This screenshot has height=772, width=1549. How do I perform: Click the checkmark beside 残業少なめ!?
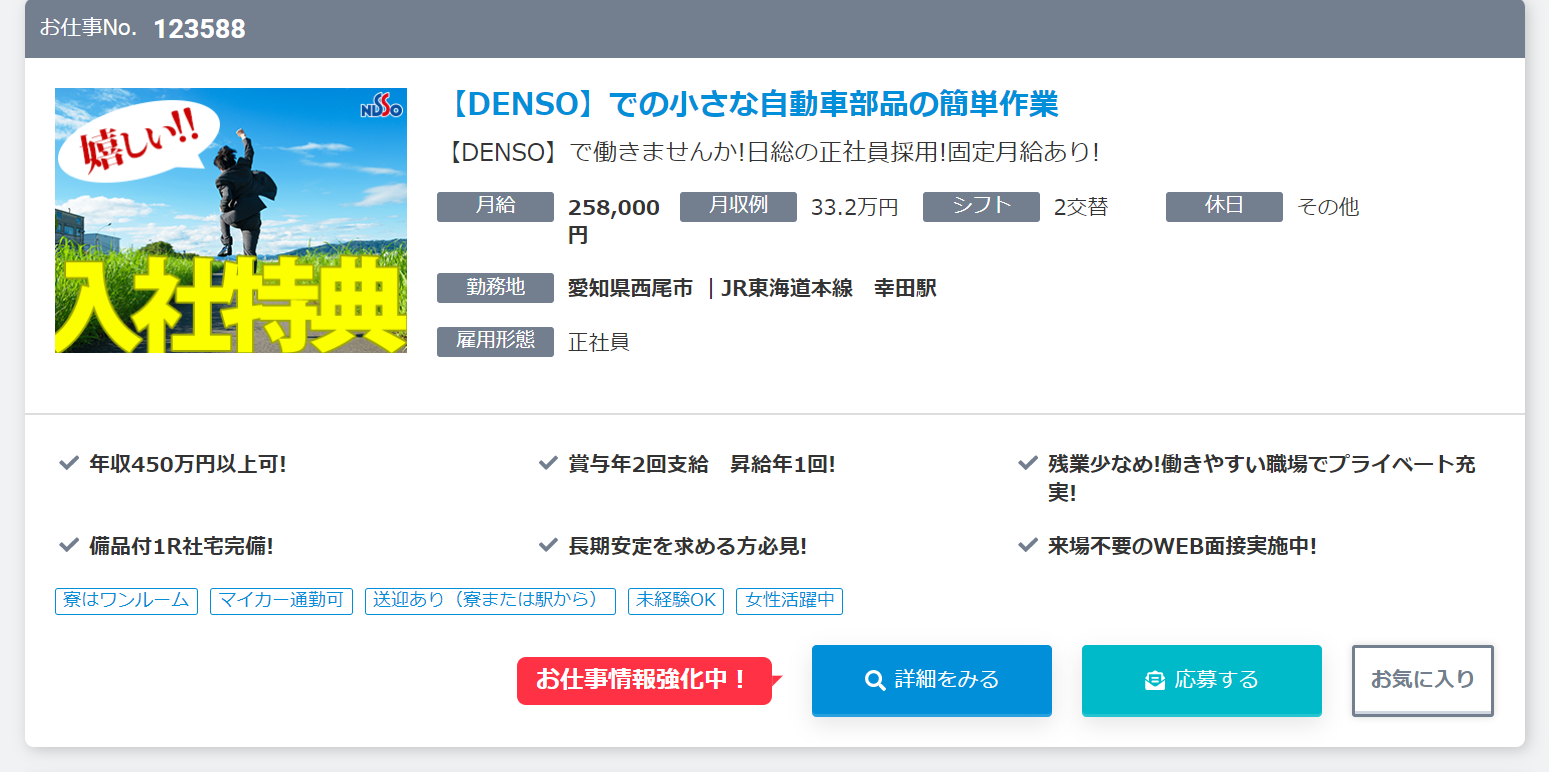(x=1027, y=464)
